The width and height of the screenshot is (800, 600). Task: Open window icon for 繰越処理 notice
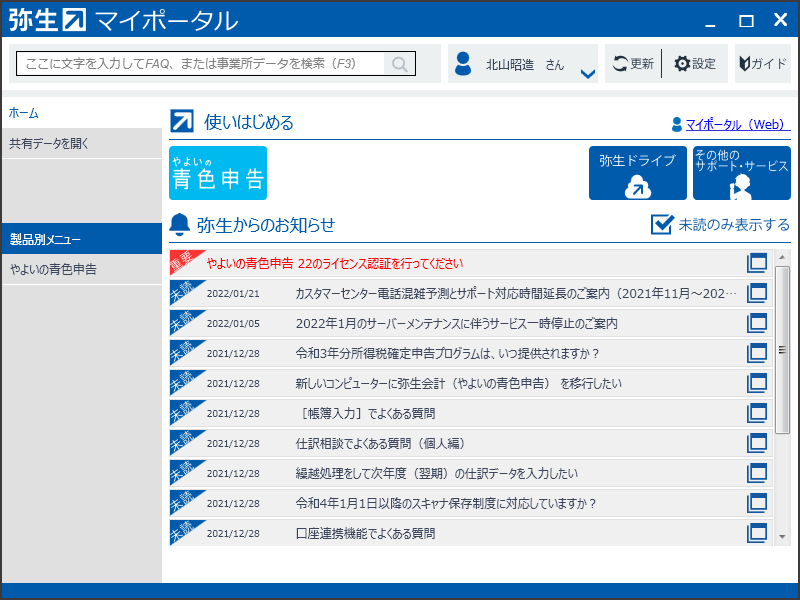pos(757,473)
